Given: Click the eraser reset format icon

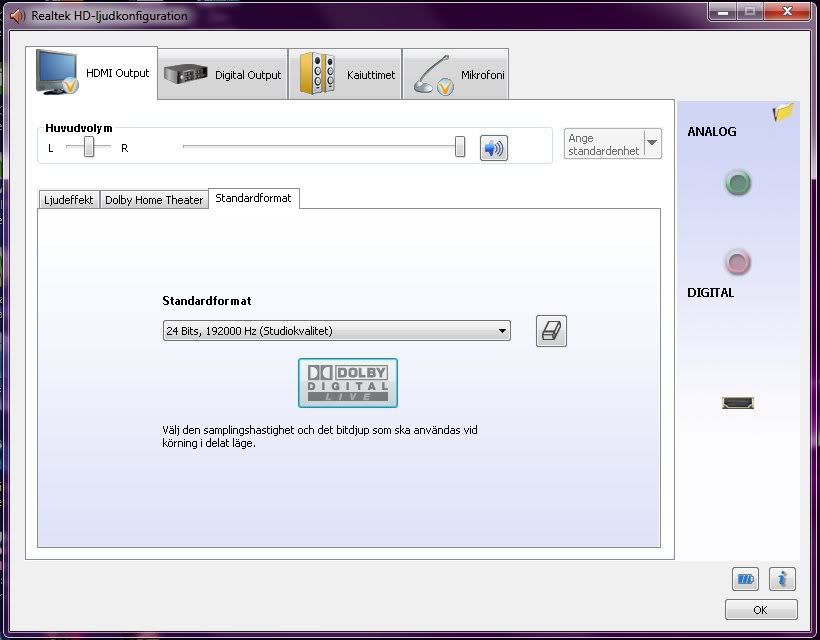Looking at the screenshot, I should (x=551, y=331).
